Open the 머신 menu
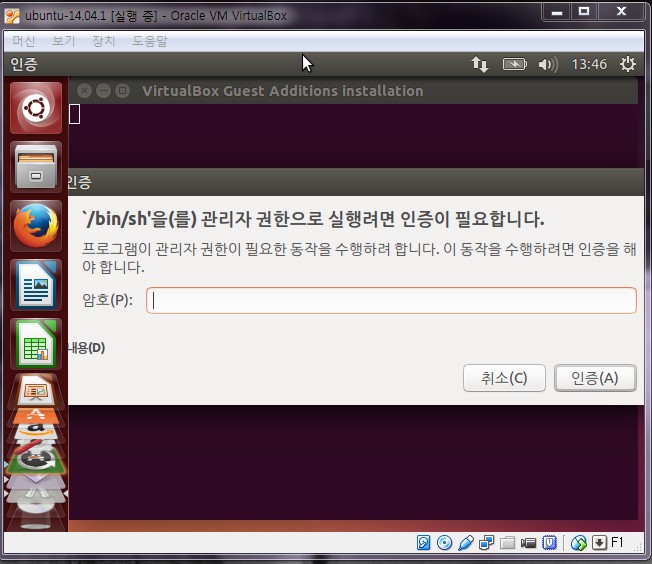The image size is (652, 564). [23, 41]
